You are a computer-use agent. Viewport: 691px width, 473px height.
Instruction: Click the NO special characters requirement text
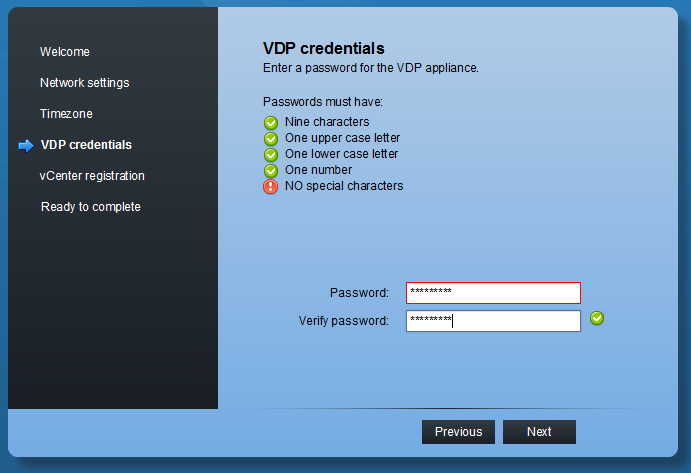344,186
